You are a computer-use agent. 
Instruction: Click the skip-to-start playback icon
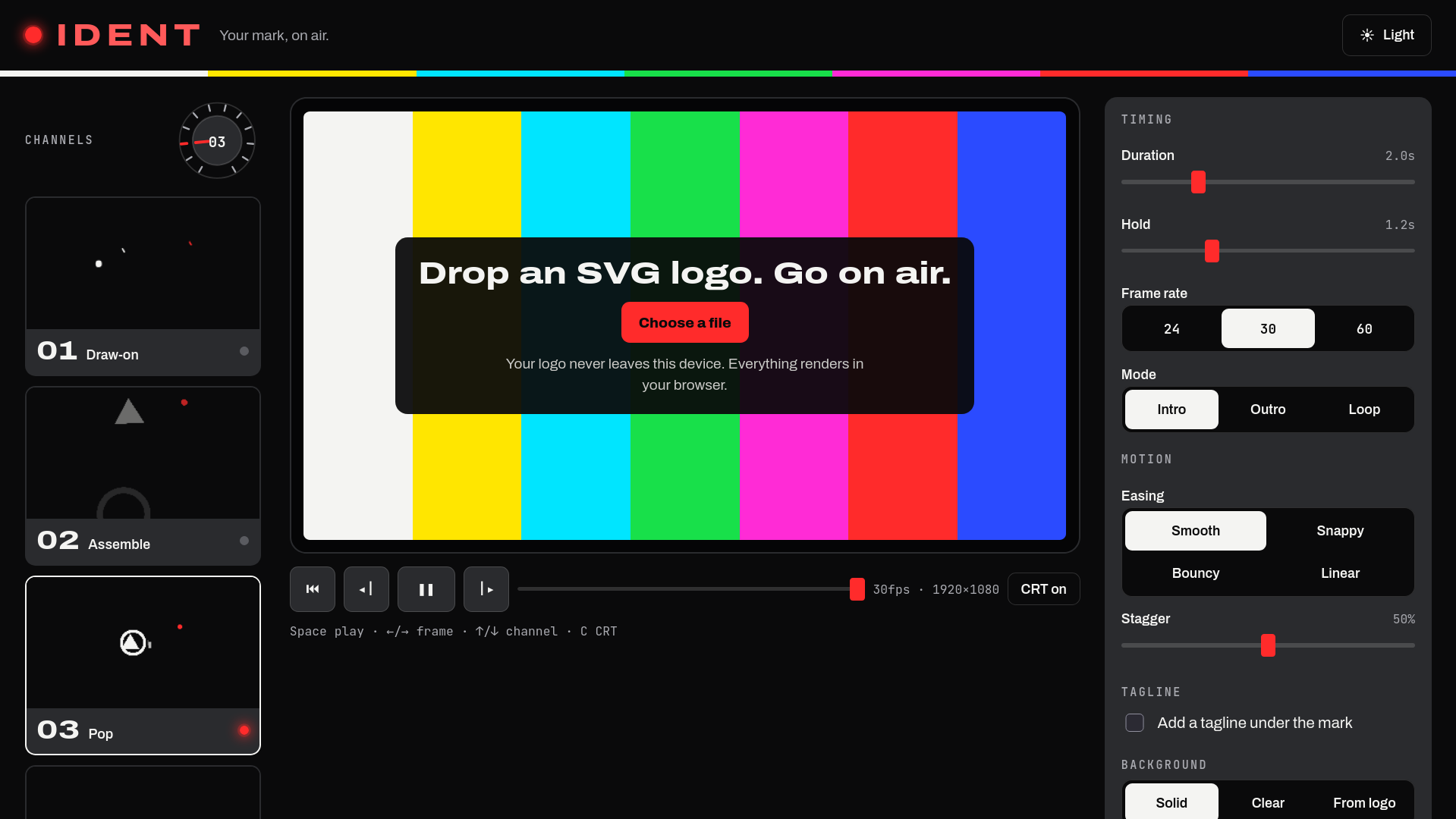pyautogui.click(x=312, y=589)
